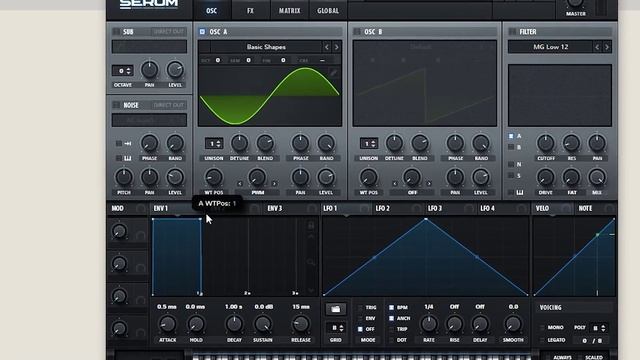Screen dimensions: 640x360
Task: Enable the SUB oscillator
Action: tap(116, 31)
